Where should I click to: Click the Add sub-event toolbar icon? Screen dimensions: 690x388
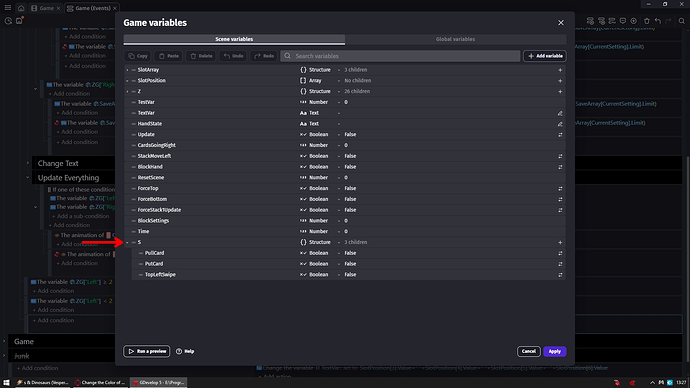point(601,21)
